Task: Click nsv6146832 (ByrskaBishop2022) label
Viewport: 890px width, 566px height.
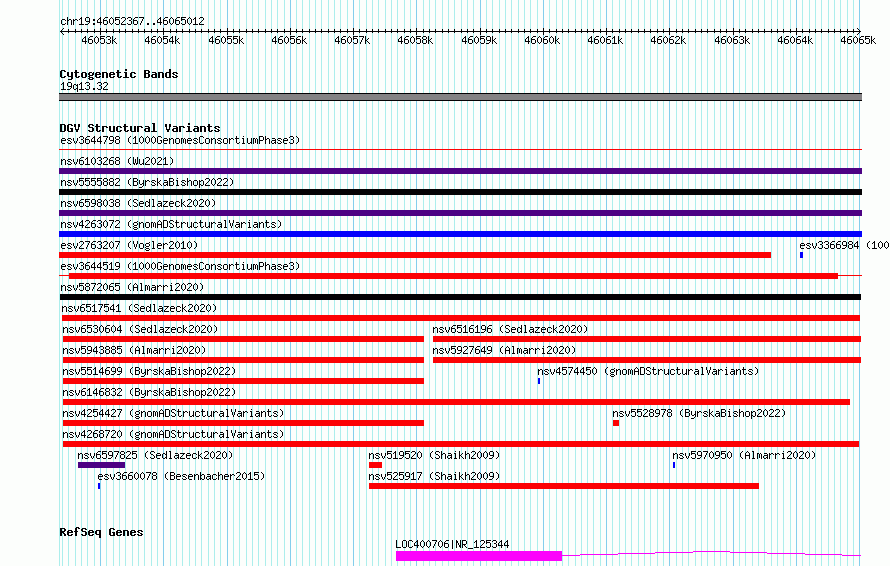Action: pyautogui.click(x=149, y=392)
